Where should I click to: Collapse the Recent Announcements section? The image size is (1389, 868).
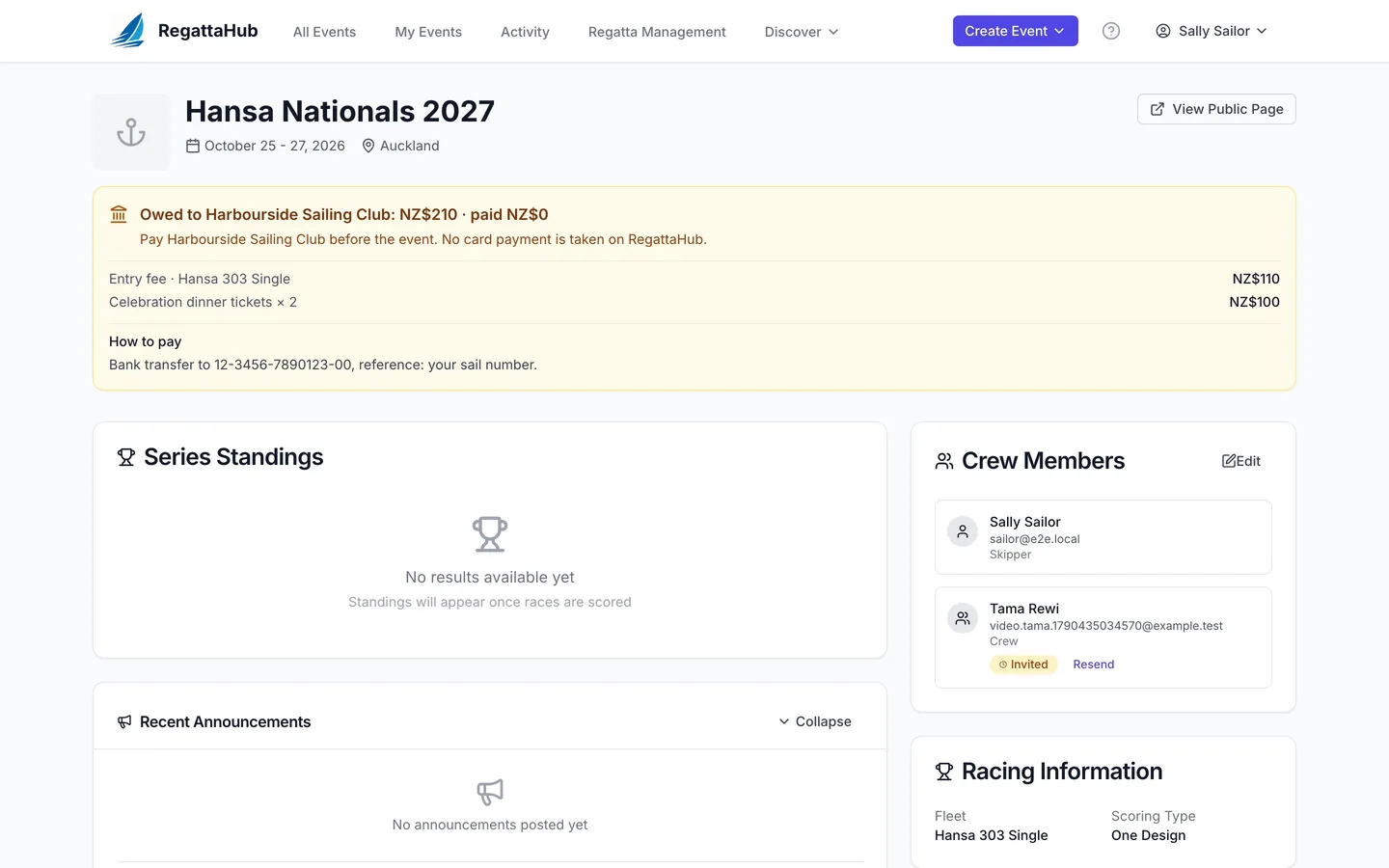click(x=815, y=721)
